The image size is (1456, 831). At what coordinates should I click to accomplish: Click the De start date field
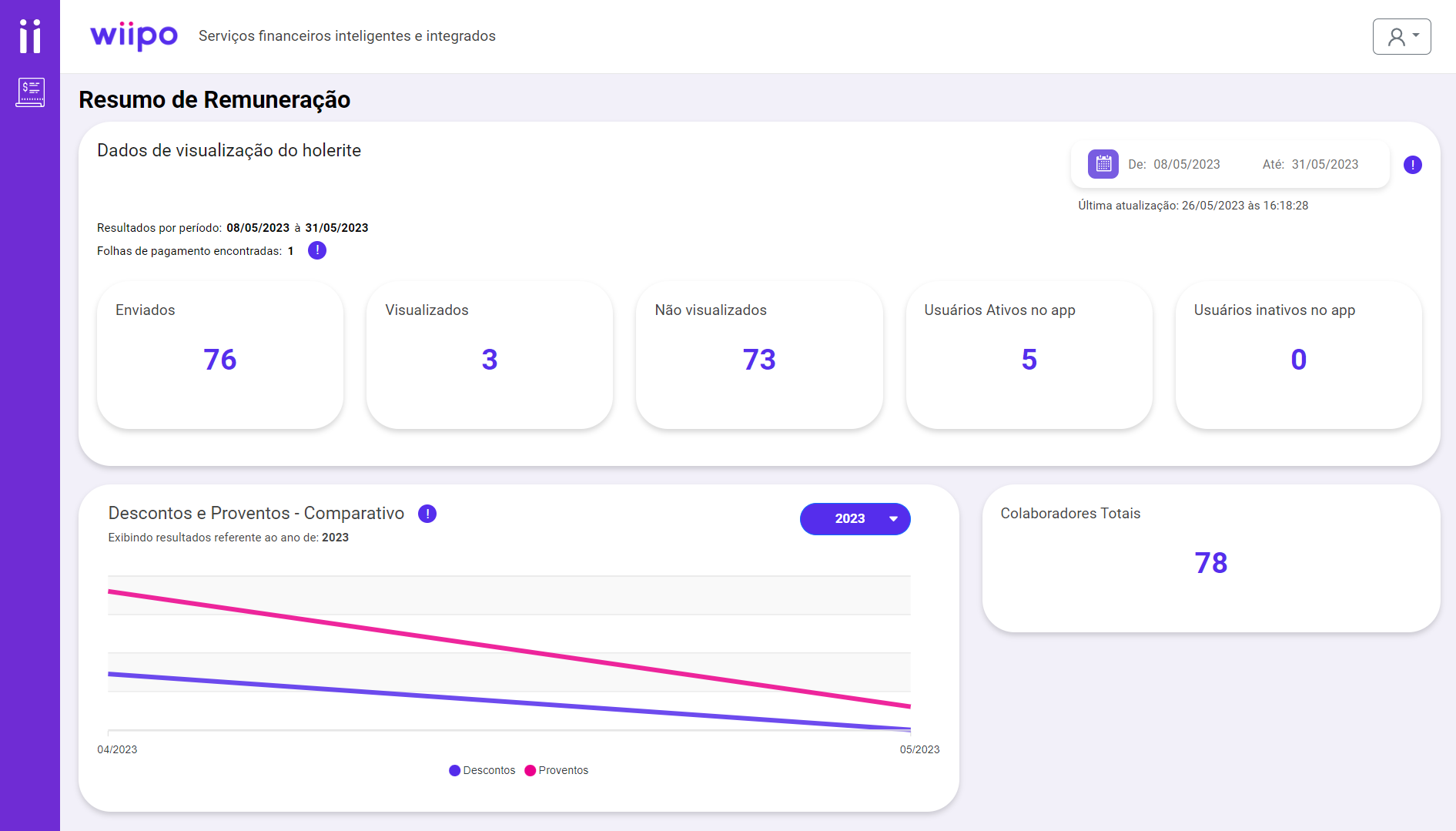coord(1186,164)
